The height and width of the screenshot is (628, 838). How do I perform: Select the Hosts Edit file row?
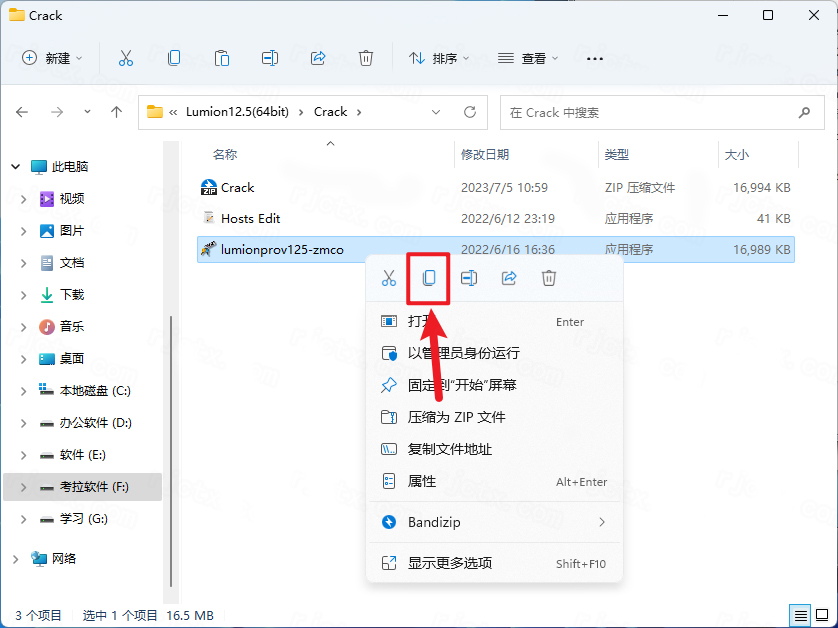pyautogui.click(x=496, y=219)
